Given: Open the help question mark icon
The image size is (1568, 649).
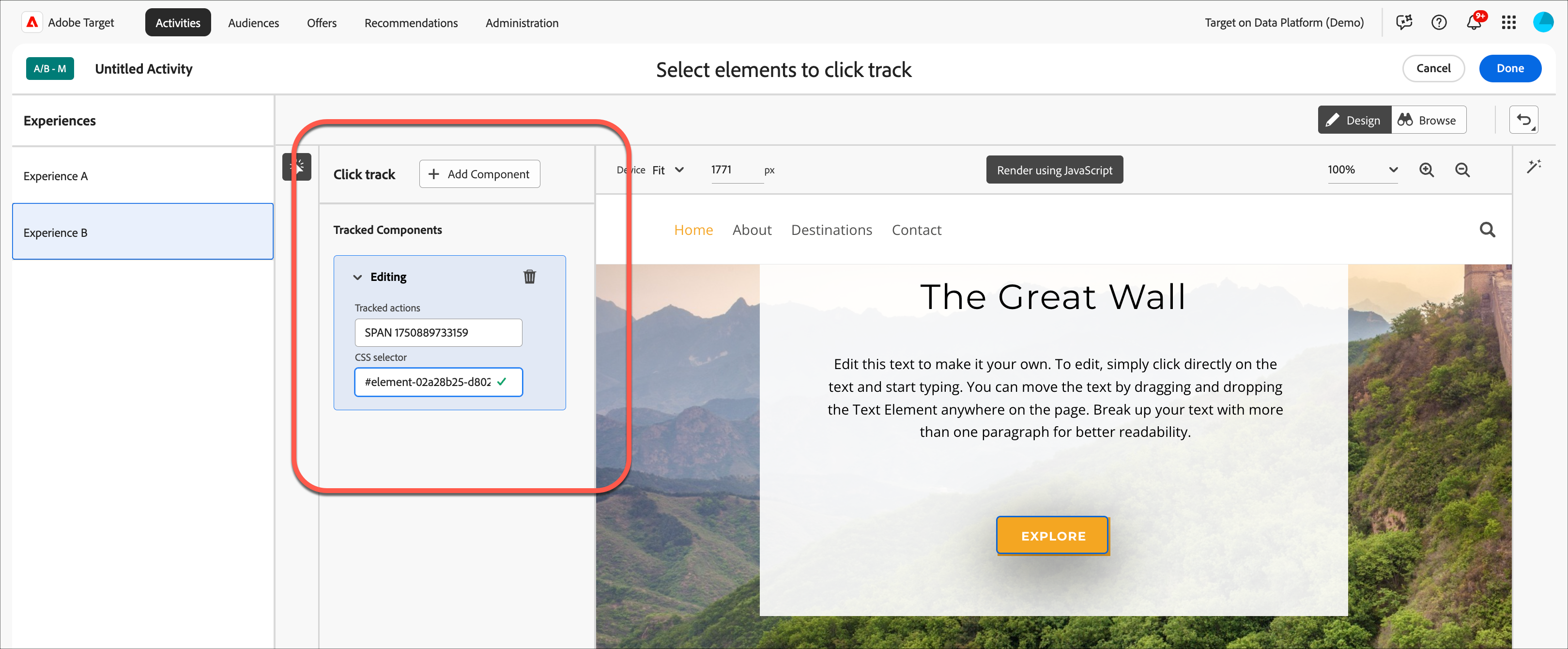Looking at the screenshot, I should (x=1438, y=23).
